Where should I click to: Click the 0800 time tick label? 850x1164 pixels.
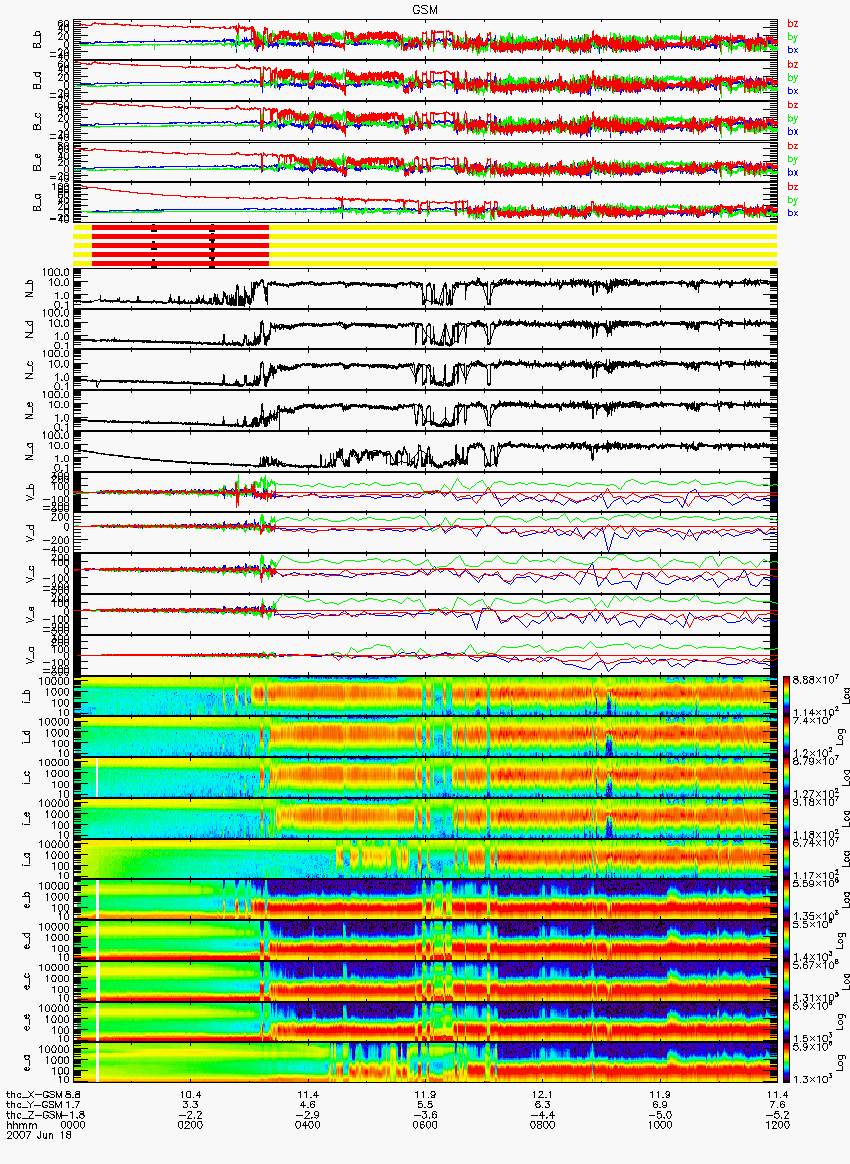point(543,1125)
